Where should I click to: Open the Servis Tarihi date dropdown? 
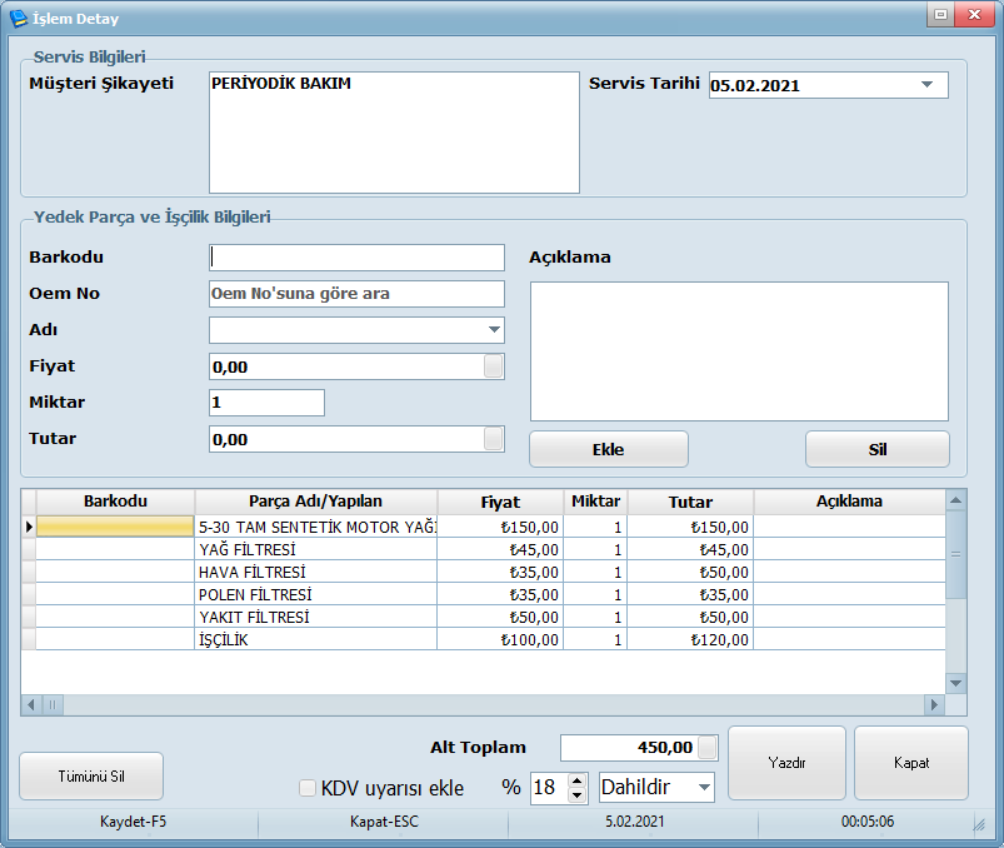pos(926,85)
